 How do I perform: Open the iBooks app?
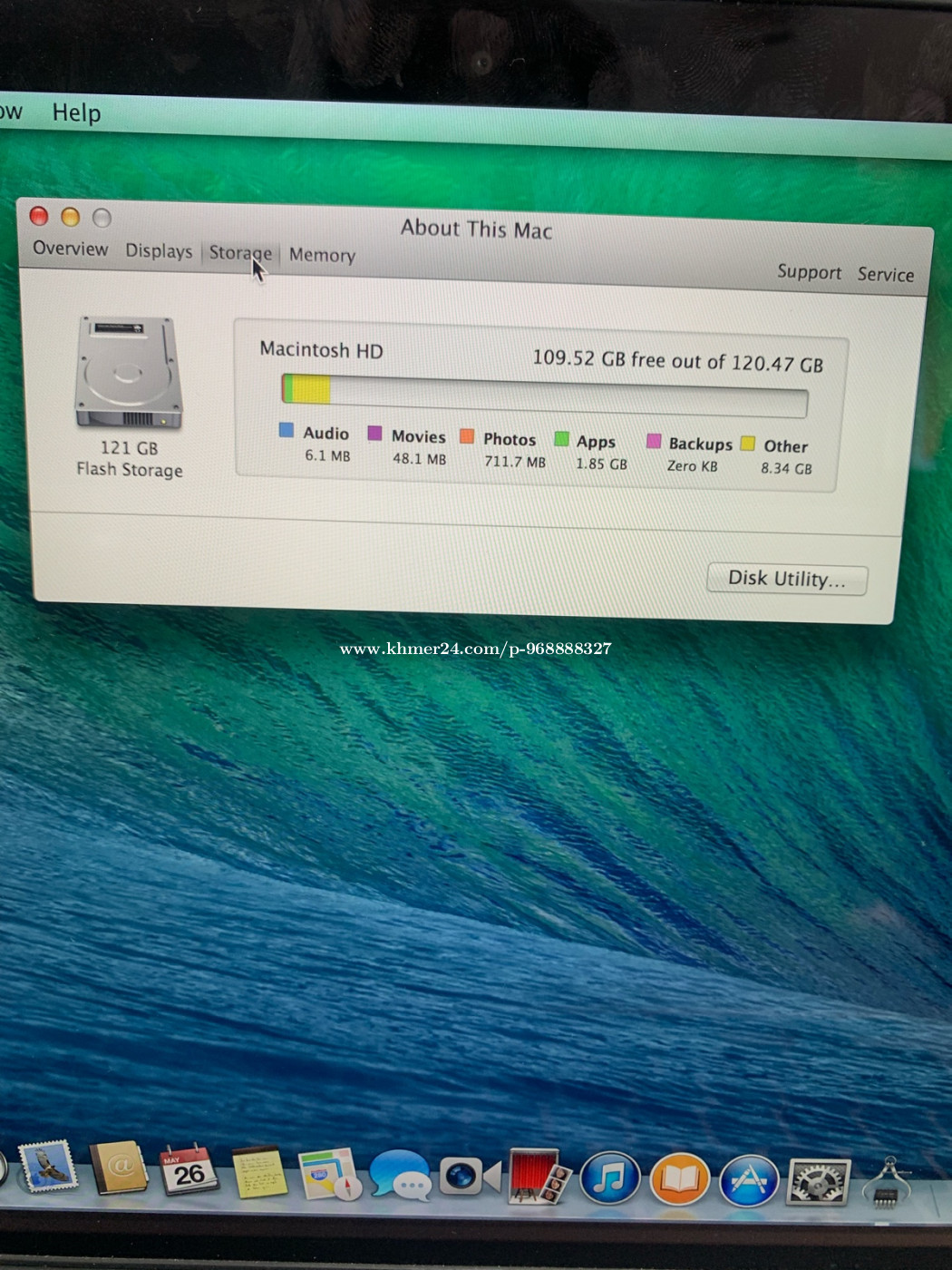tap(679, 1179)
